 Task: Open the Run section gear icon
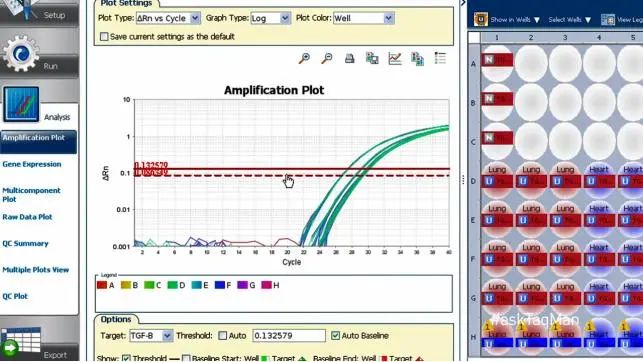(x=21, y=53)
